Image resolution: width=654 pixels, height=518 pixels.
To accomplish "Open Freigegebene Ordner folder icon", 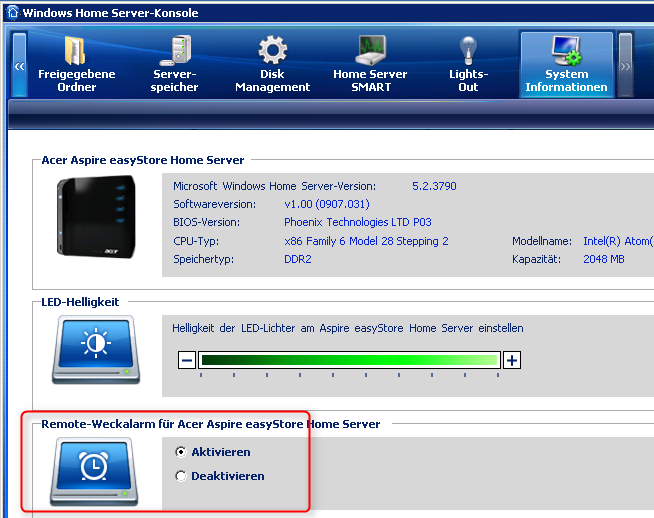I will [x=76, y=50].
